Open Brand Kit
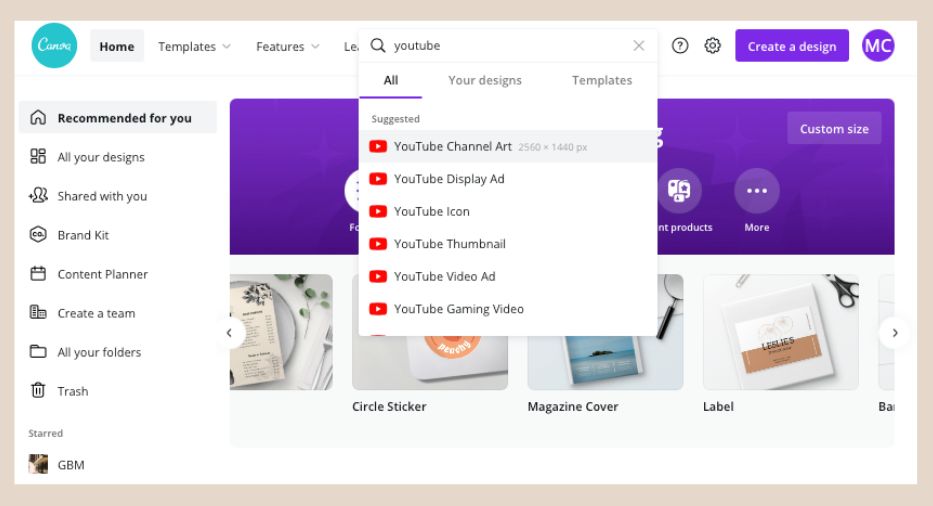The height and width of the screenshot is (506, 933). click(x=83, y=235)
